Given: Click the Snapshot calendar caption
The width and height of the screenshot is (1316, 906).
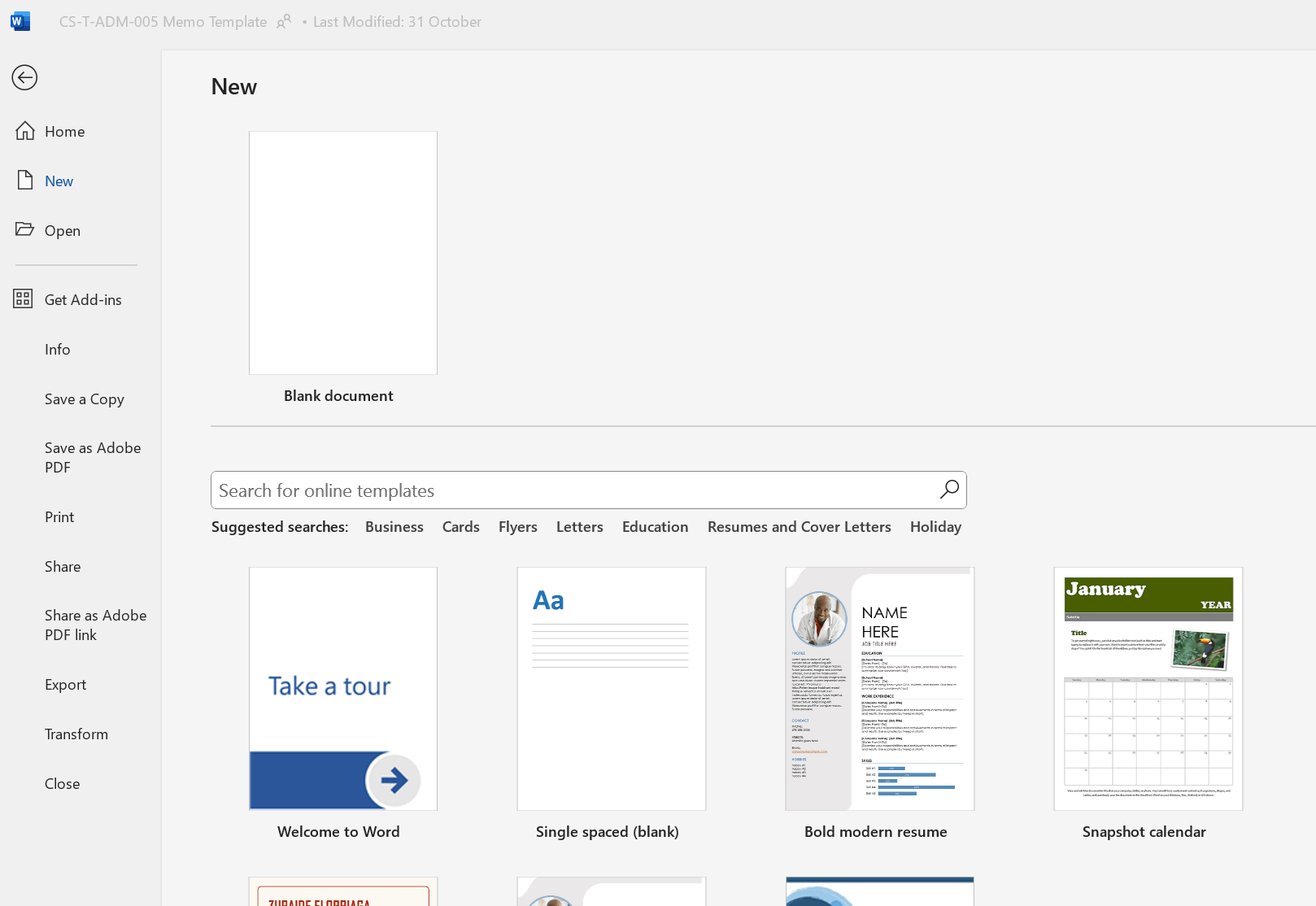Looking at the screenshot, I should click(1144, 831).
